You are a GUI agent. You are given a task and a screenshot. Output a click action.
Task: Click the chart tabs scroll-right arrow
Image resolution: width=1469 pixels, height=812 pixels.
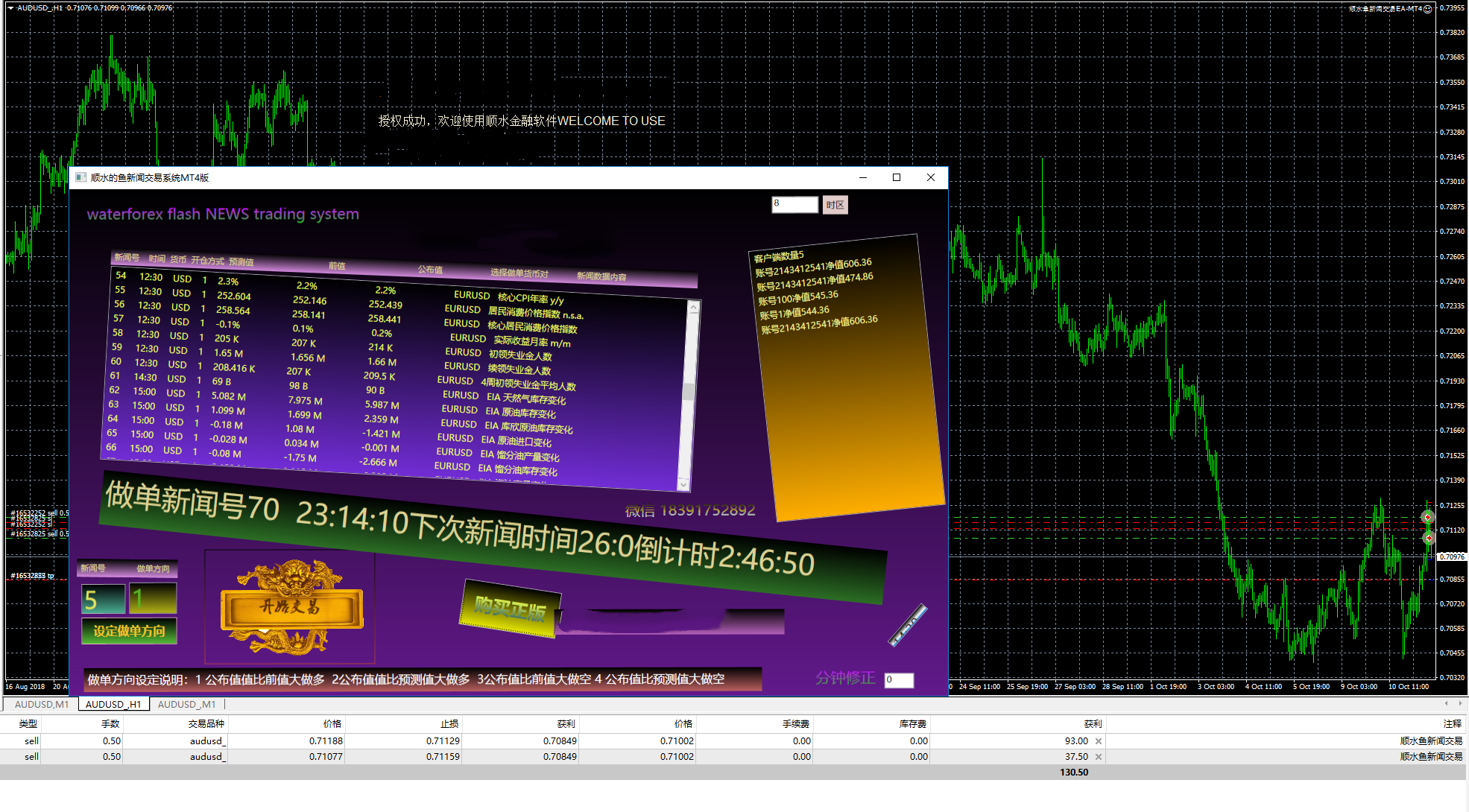(x=1460, y=703)
